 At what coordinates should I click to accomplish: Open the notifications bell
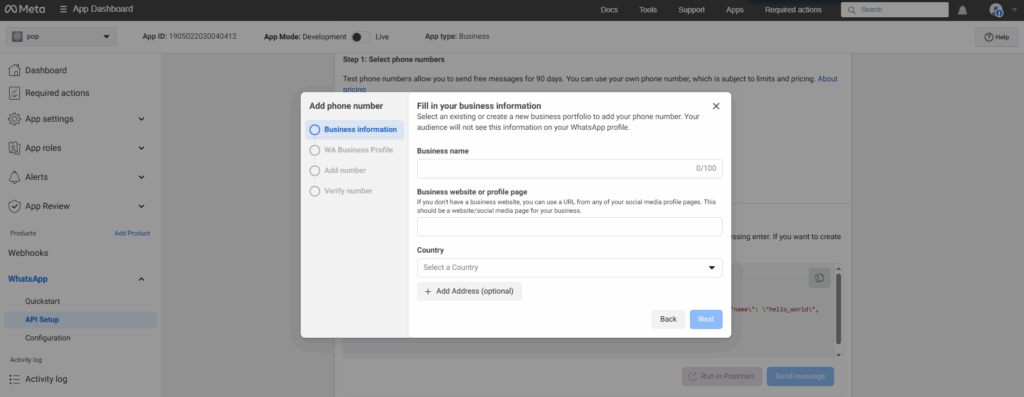pyautogui.click(x=963, y=10)
